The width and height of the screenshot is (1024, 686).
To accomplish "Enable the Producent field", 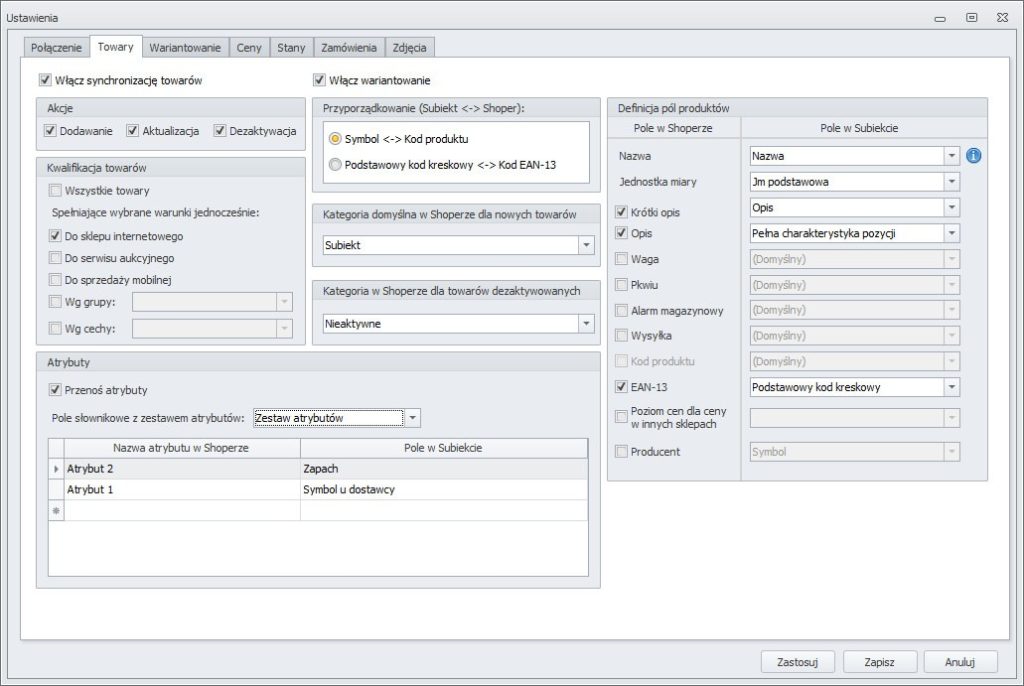I will 622,451.
